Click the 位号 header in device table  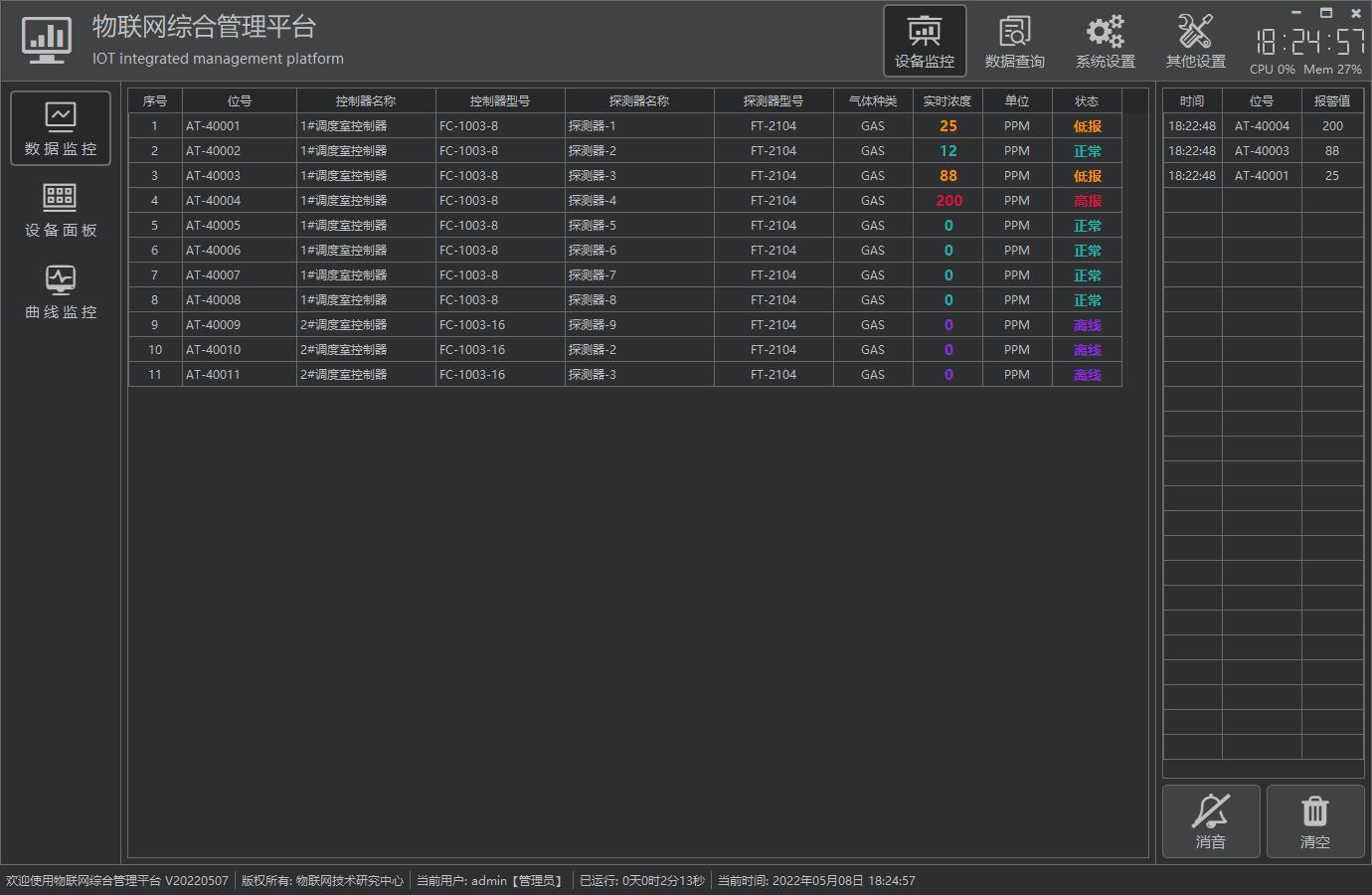coord(240,101)
